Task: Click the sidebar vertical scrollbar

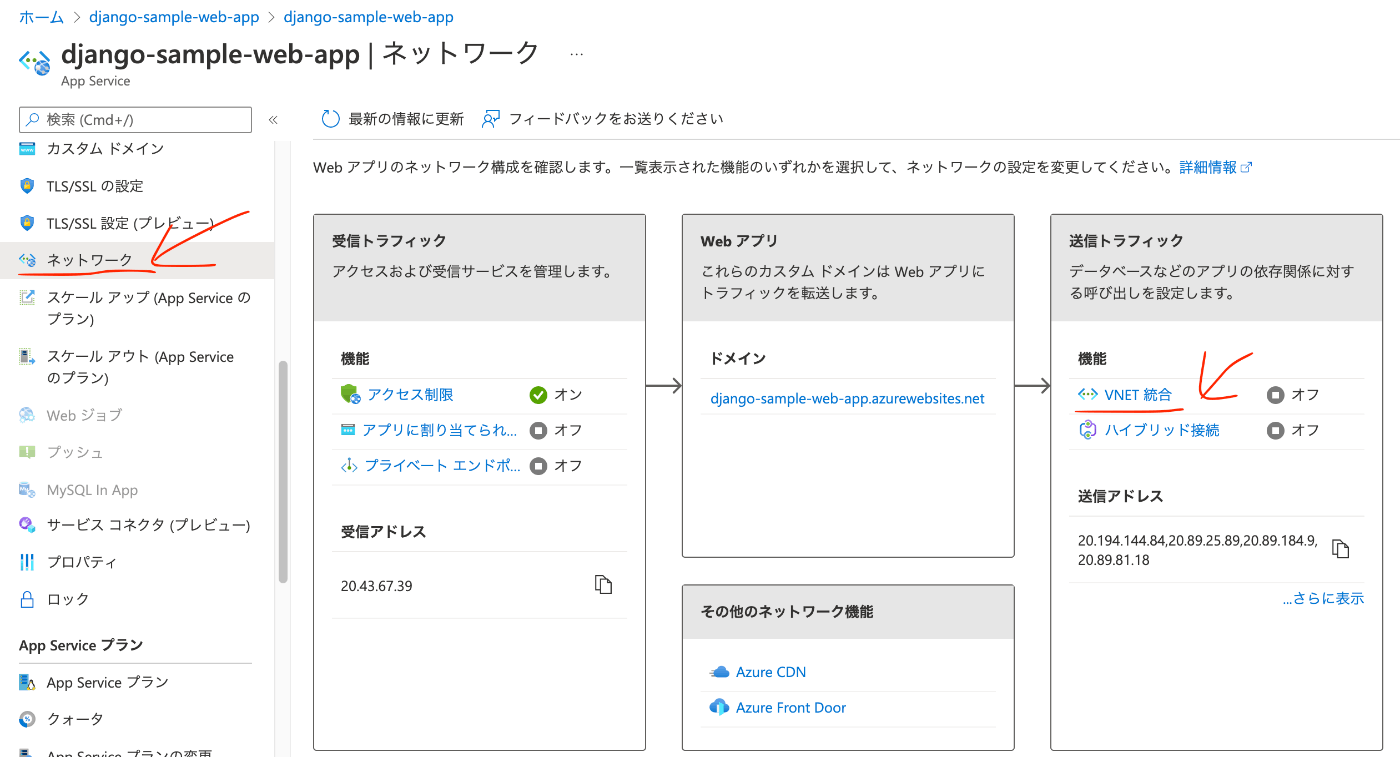Action: (x=283, y=470)
